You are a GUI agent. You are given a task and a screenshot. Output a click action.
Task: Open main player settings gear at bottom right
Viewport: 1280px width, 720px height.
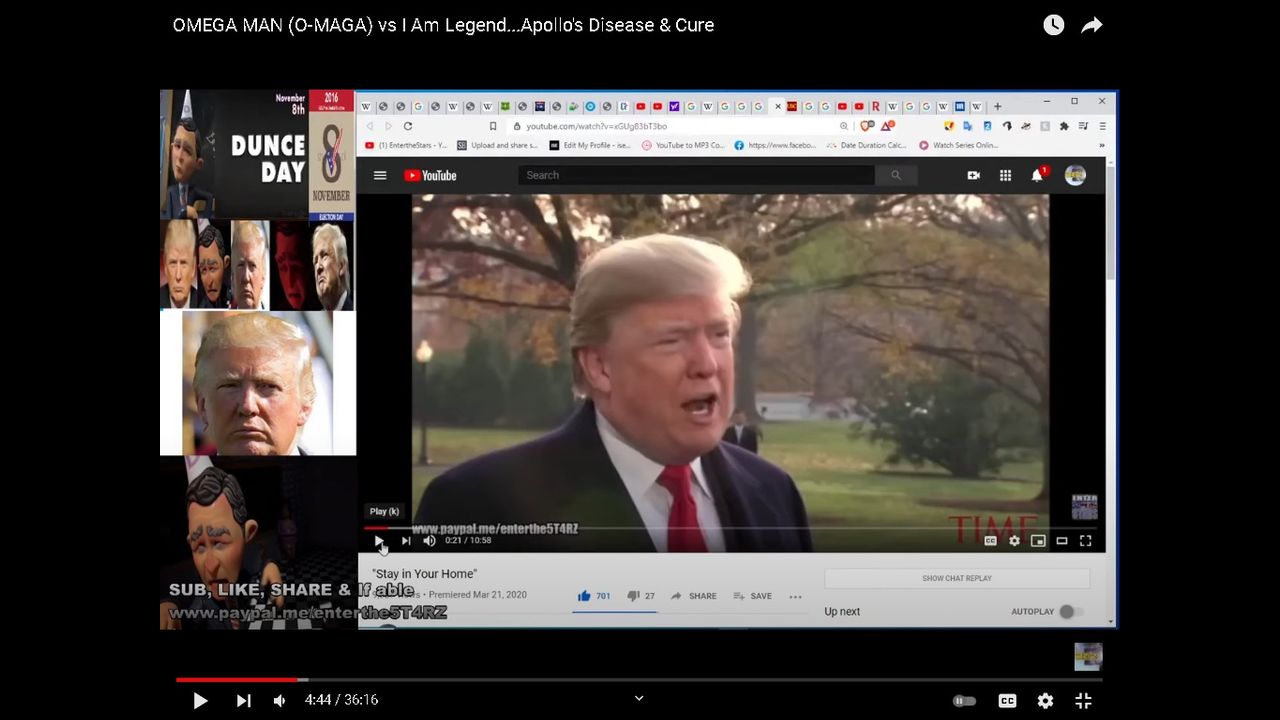[x=1045, y=701]
